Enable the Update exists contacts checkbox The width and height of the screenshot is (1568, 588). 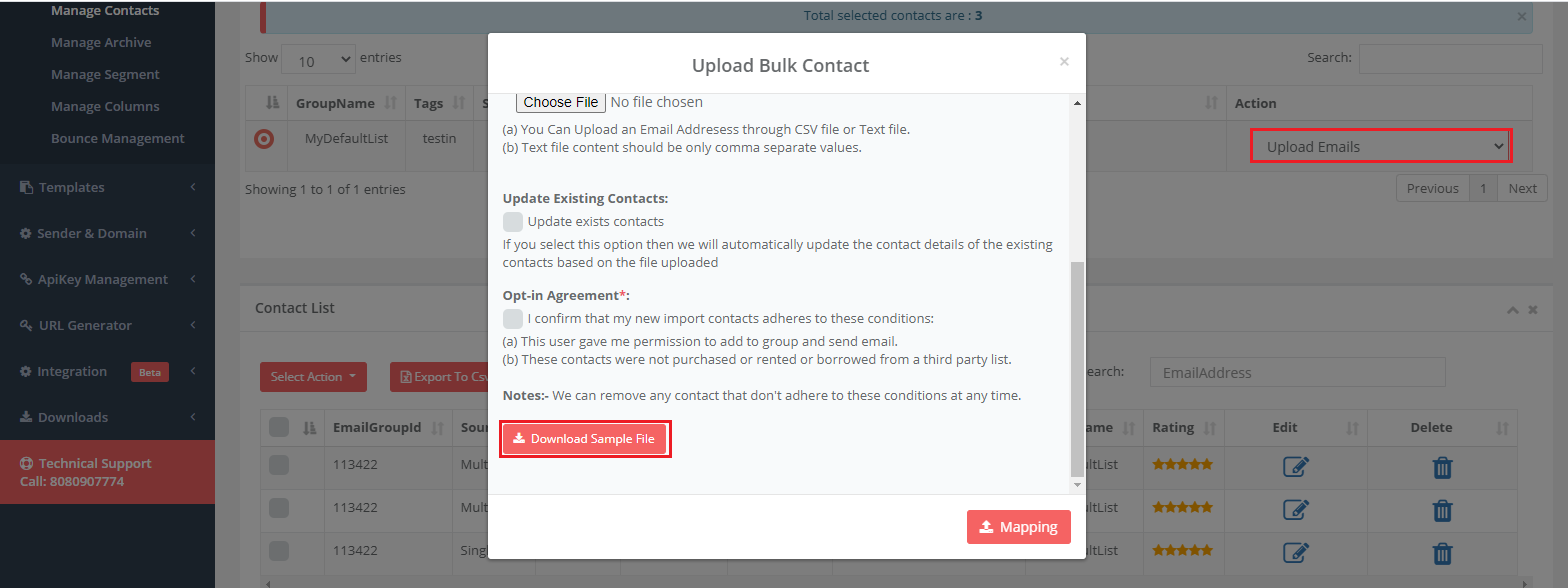click(513, 222)
